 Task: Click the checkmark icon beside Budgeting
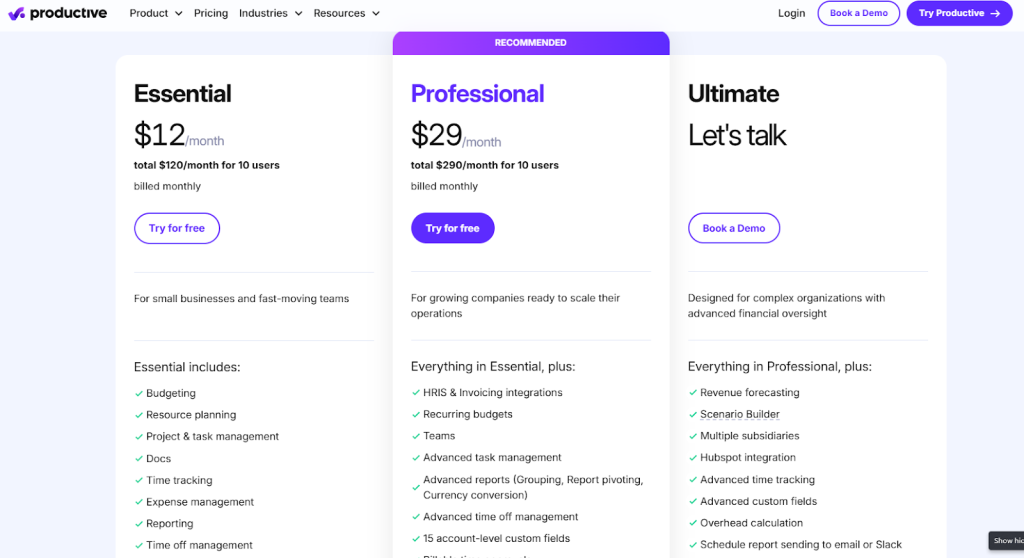(x=139, y=394)
